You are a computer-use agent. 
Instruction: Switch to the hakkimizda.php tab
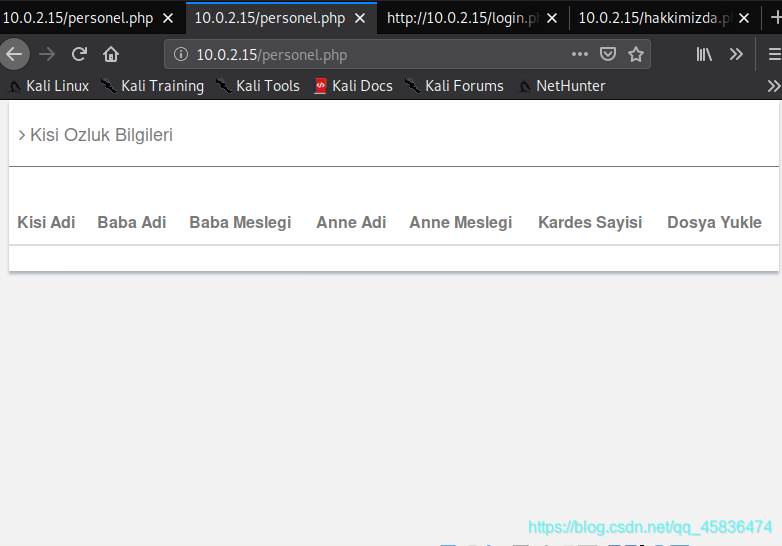coord(655,18)
